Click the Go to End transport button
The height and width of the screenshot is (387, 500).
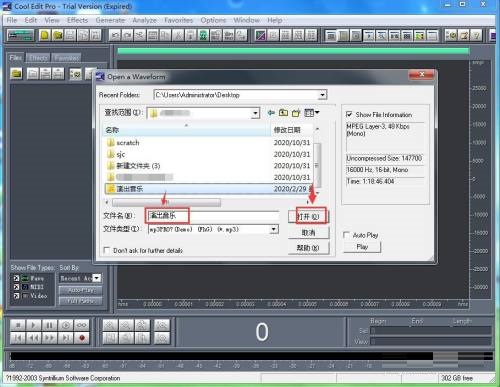coord(66,338)
